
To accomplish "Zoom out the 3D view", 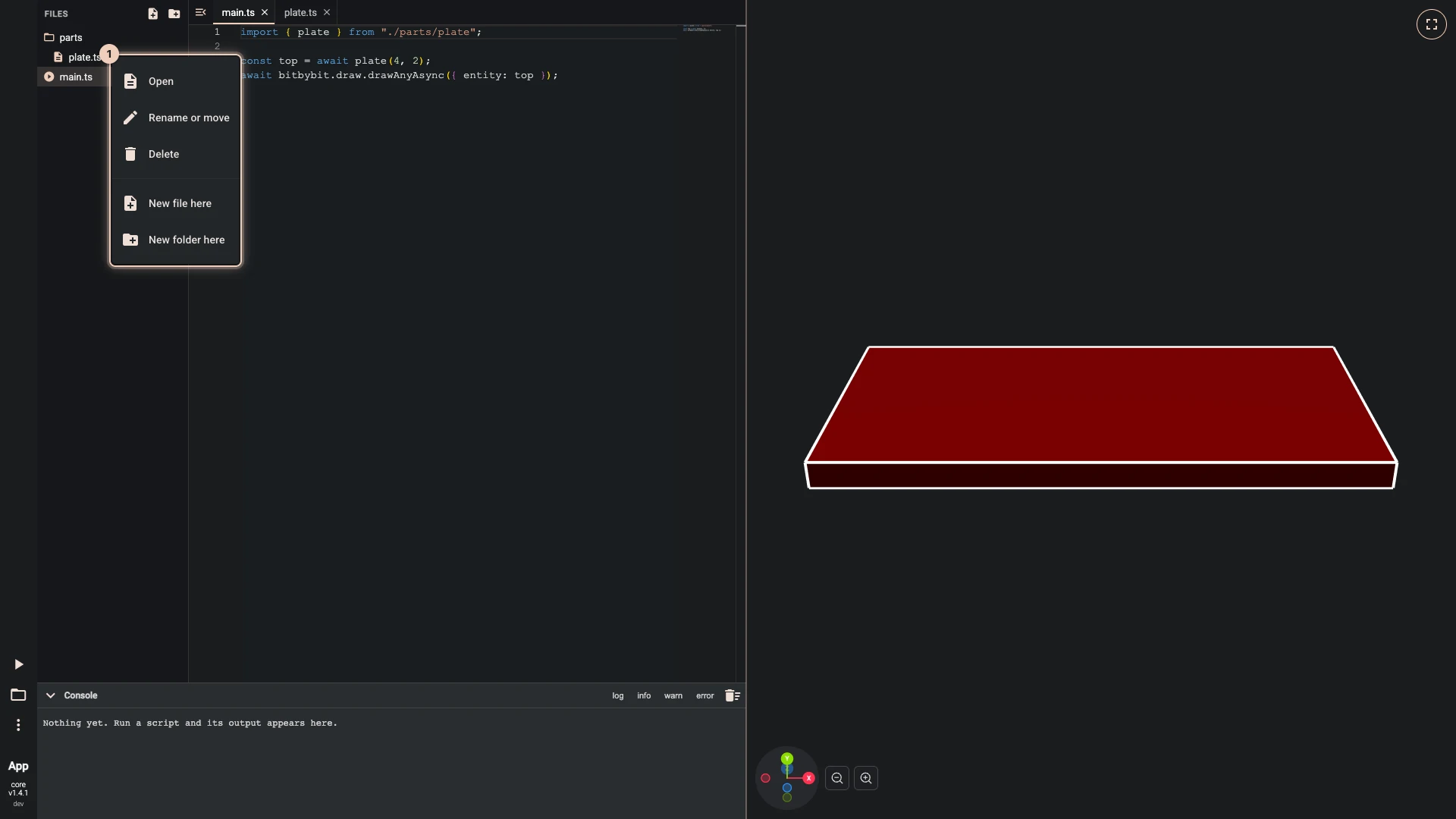I will 837,778.
